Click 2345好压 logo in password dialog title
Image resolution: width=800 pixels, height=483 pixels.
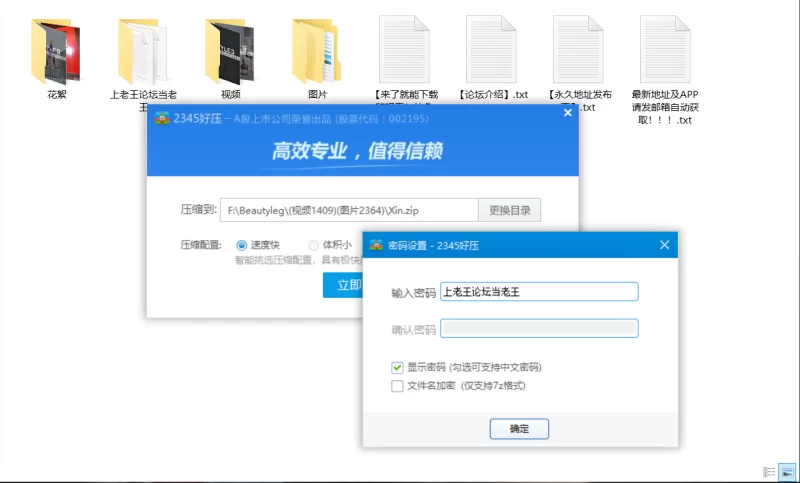376,245
